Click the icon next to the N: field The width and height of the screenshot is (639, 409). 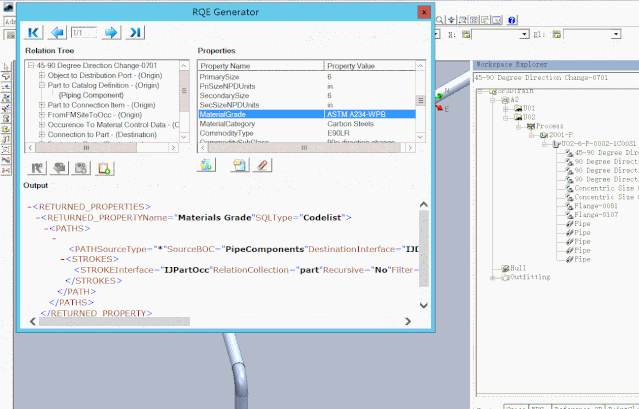coord(466,34)
